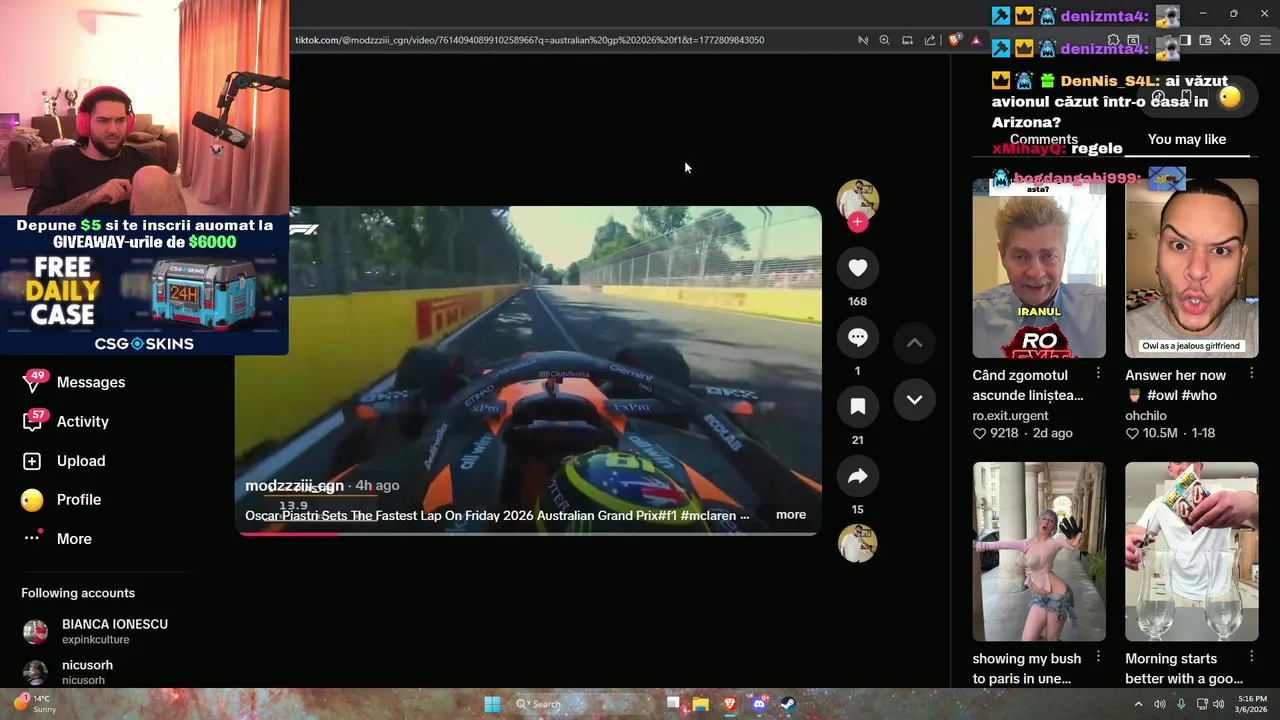Share page via address bar icon

click(930, 40)
